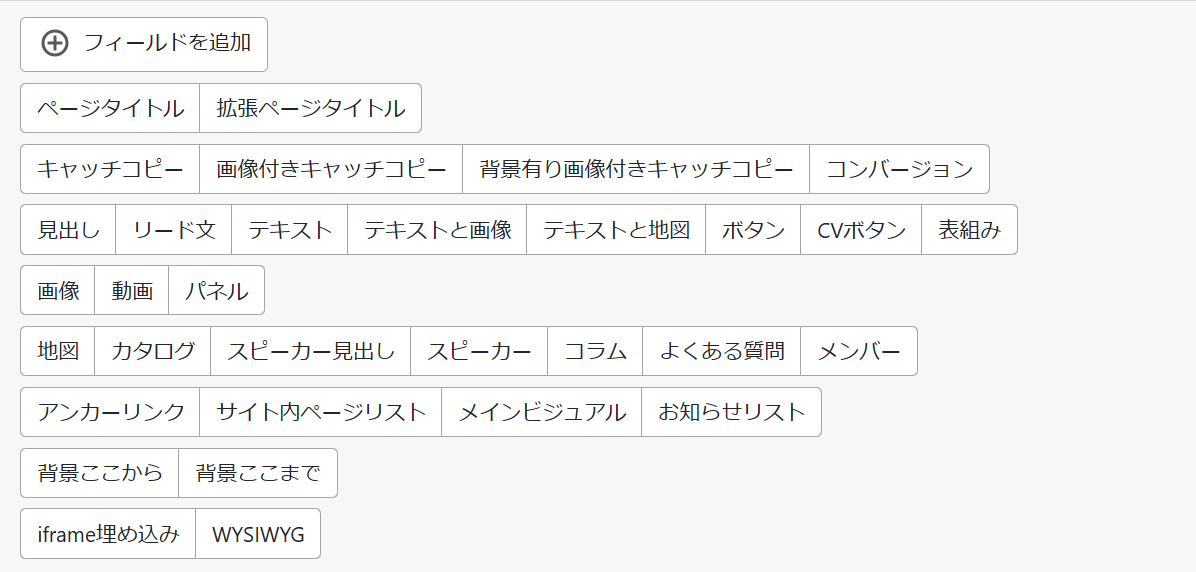Image resolution: width=1196 pixels, height=572 pixels.
Task: Insert a 表組み field
Action: coord(969,230)
